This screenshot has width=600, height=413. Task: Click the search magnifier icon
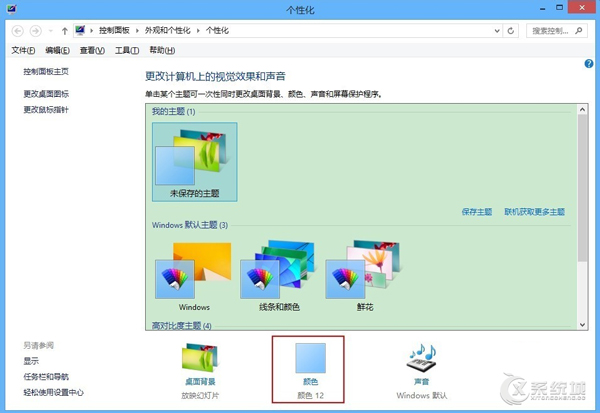point(579,31)
